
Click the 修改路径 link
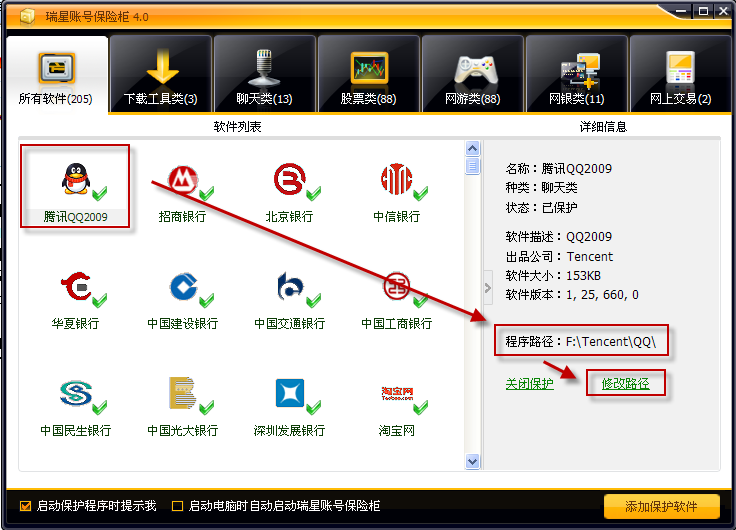(x=626, y=384)
